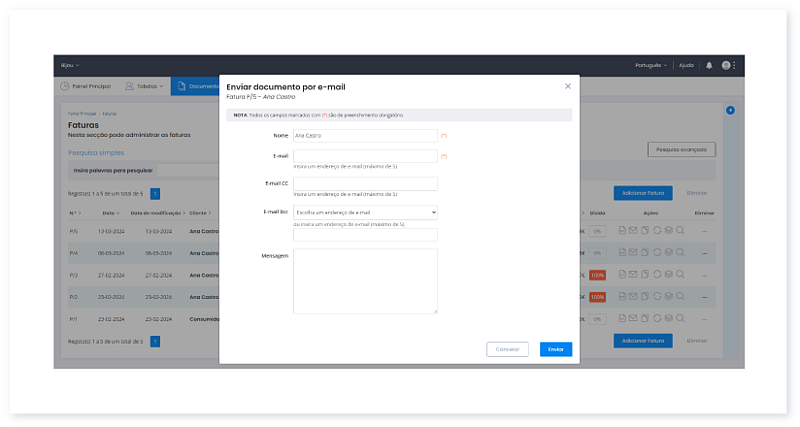800x427 pixels.
Task: Duplicate invoice P/5 with the copy icon
Action: click(x=645, y=231)
